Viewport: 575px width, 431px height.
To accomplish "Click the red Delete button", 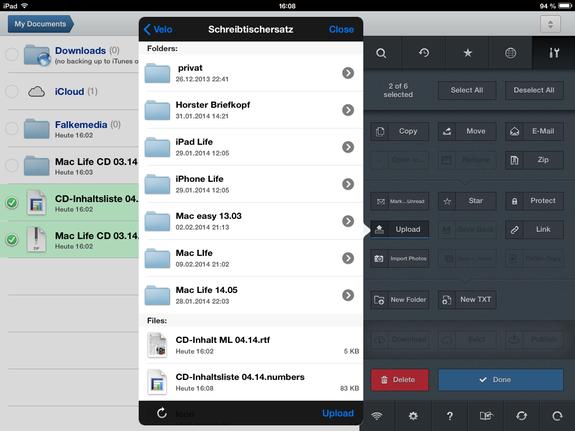I will click(399, 380).
